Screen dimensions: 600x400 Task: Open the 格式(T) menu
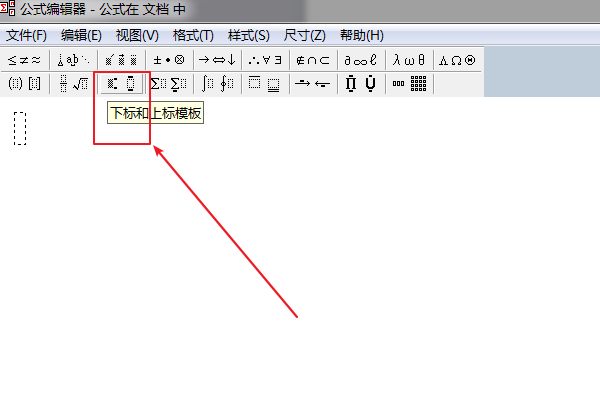tap(193, 36)
